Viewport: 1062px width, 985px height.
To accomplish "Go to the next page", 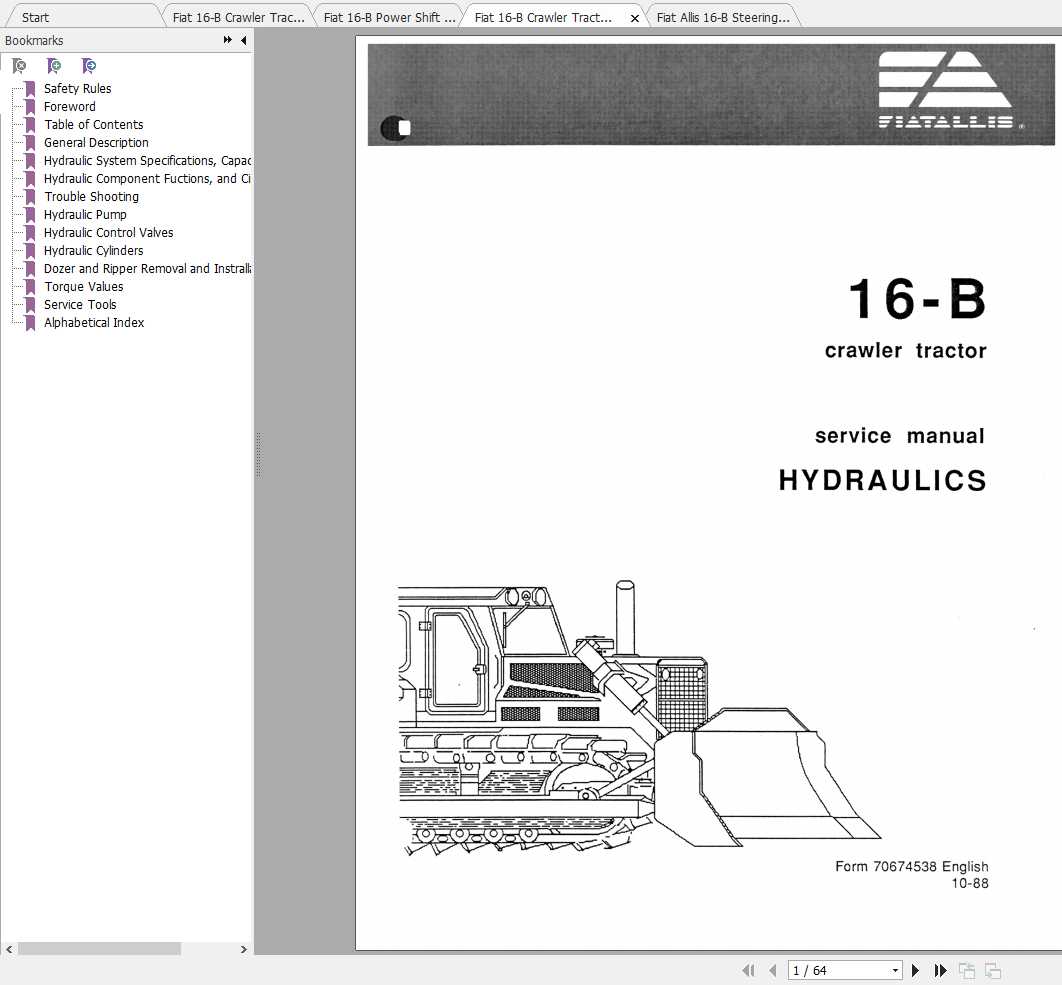I will (916, 970).
